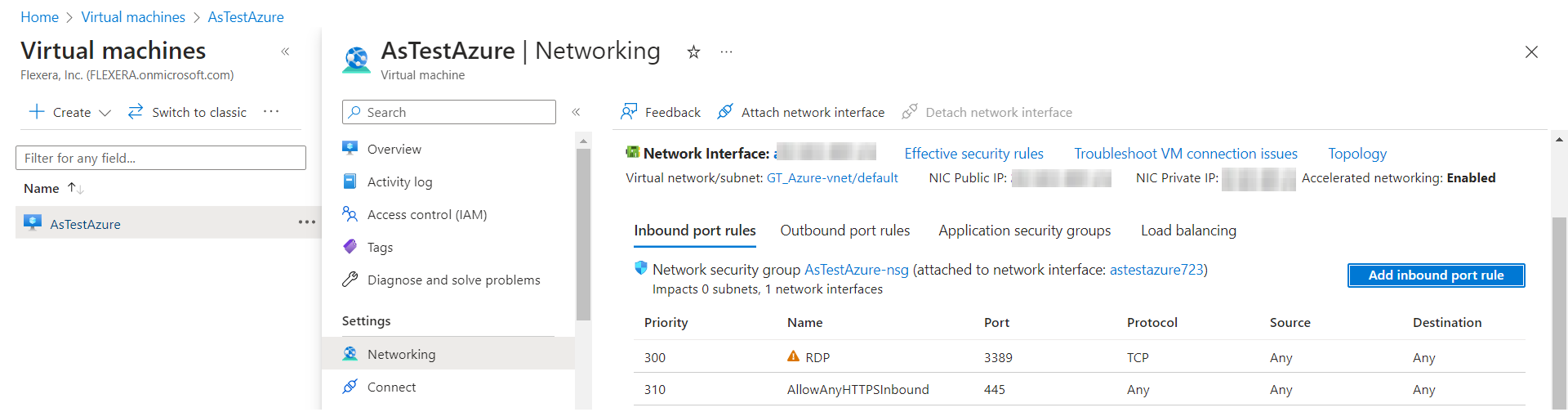Click the sidebar menu vertical scrollbar

[583, 237]
